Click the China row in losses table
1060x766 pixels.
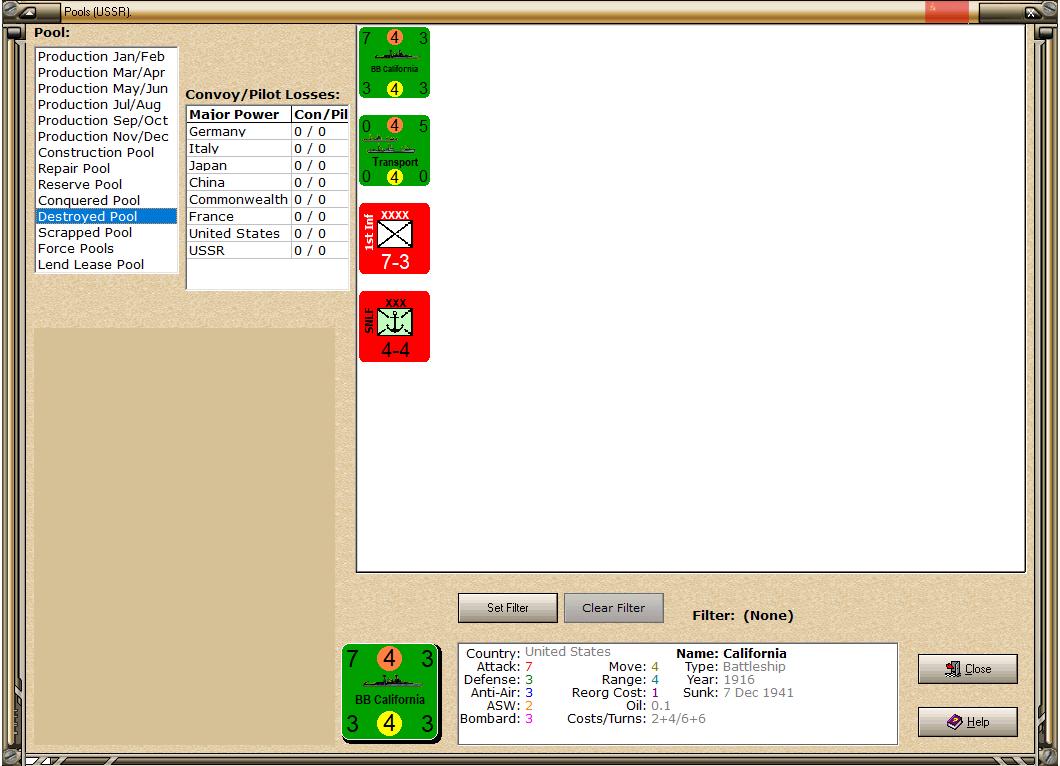(x=268, y=183)
